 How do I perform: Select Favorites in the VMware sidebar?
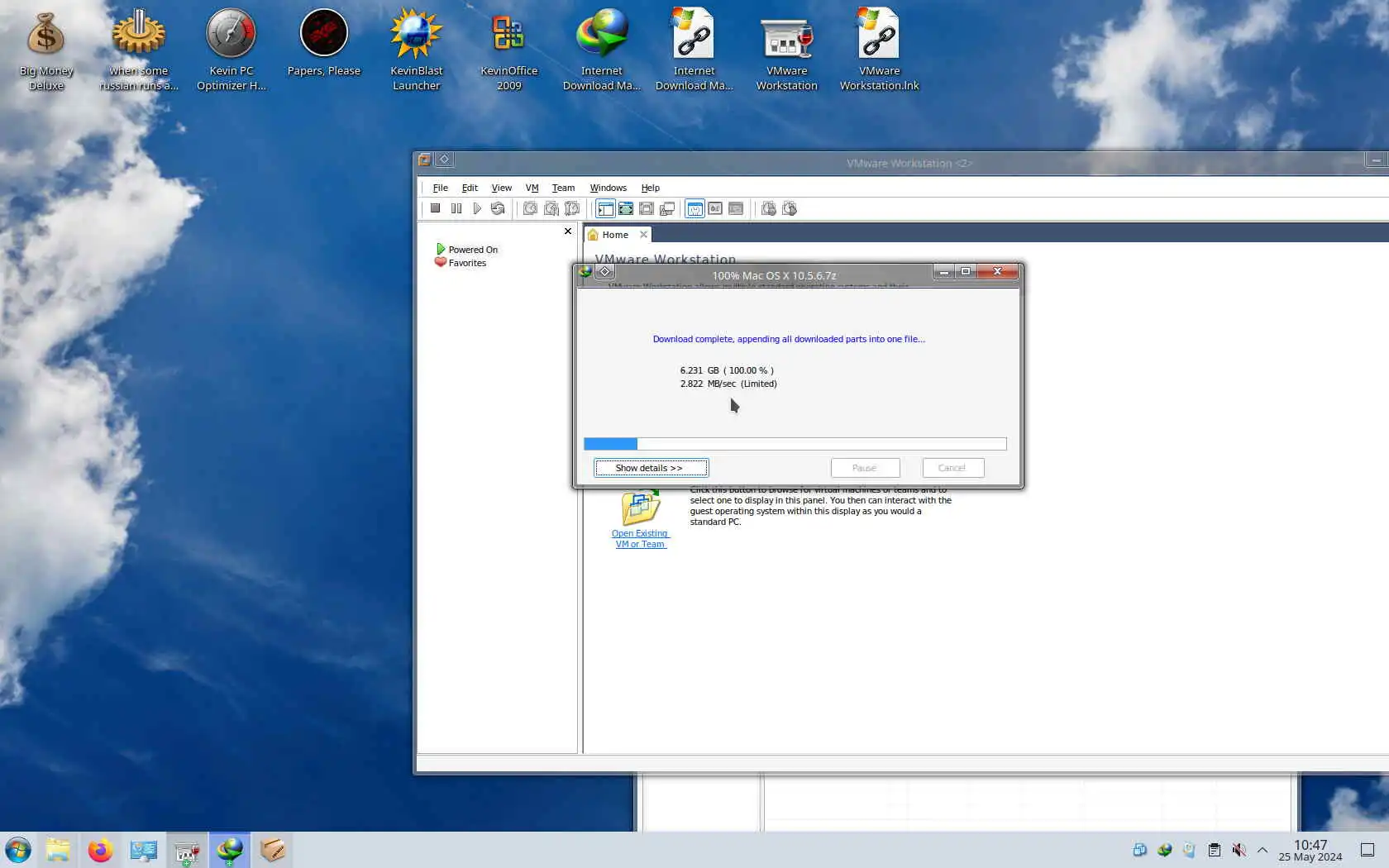(461, 263)
